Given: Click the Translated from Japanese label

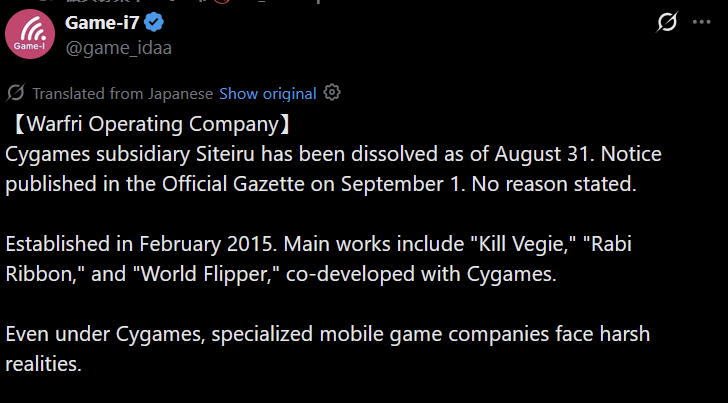Looking at the screenshot, I should 123,93.
